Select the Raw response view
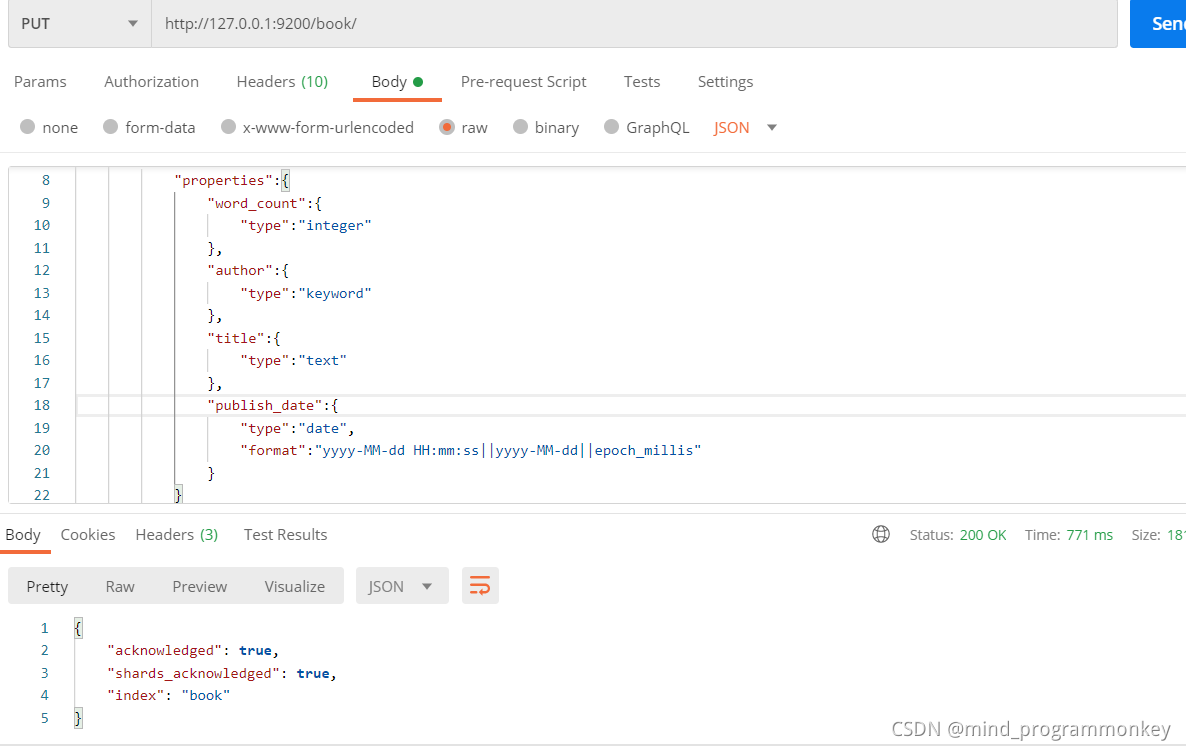Viewport: 1186px width, 750px height. pyautogui.click(x=120, y=587)
